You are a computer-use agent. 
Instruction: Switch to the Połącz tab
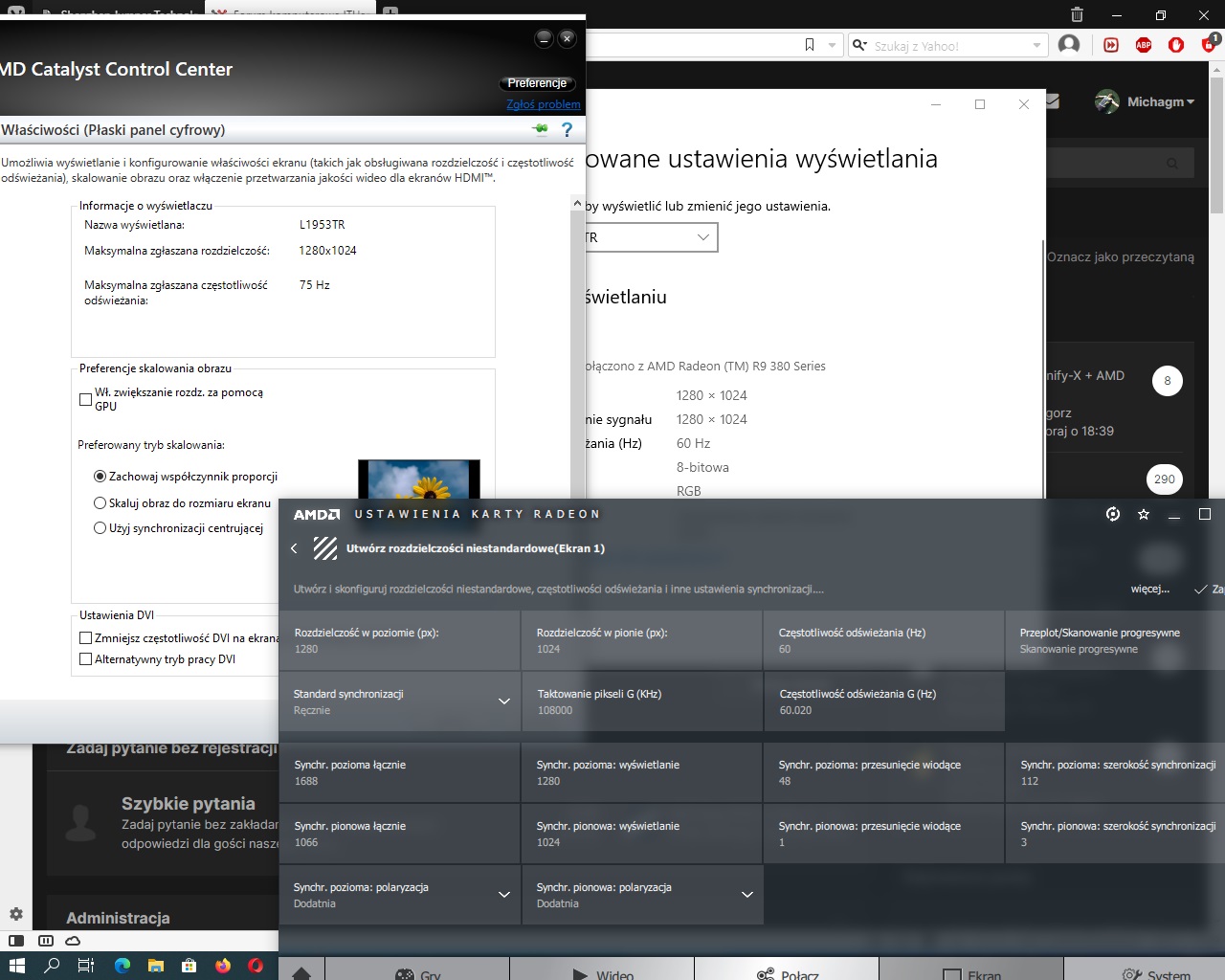click(x=787, y=972)
